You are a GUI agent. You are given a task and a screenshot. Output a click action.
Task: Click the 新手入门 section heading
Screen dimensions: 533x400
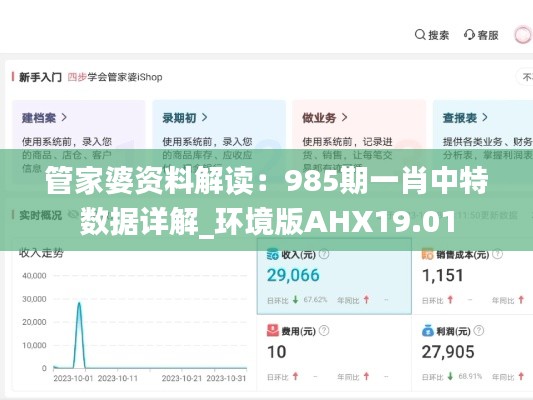pos(40,77)
